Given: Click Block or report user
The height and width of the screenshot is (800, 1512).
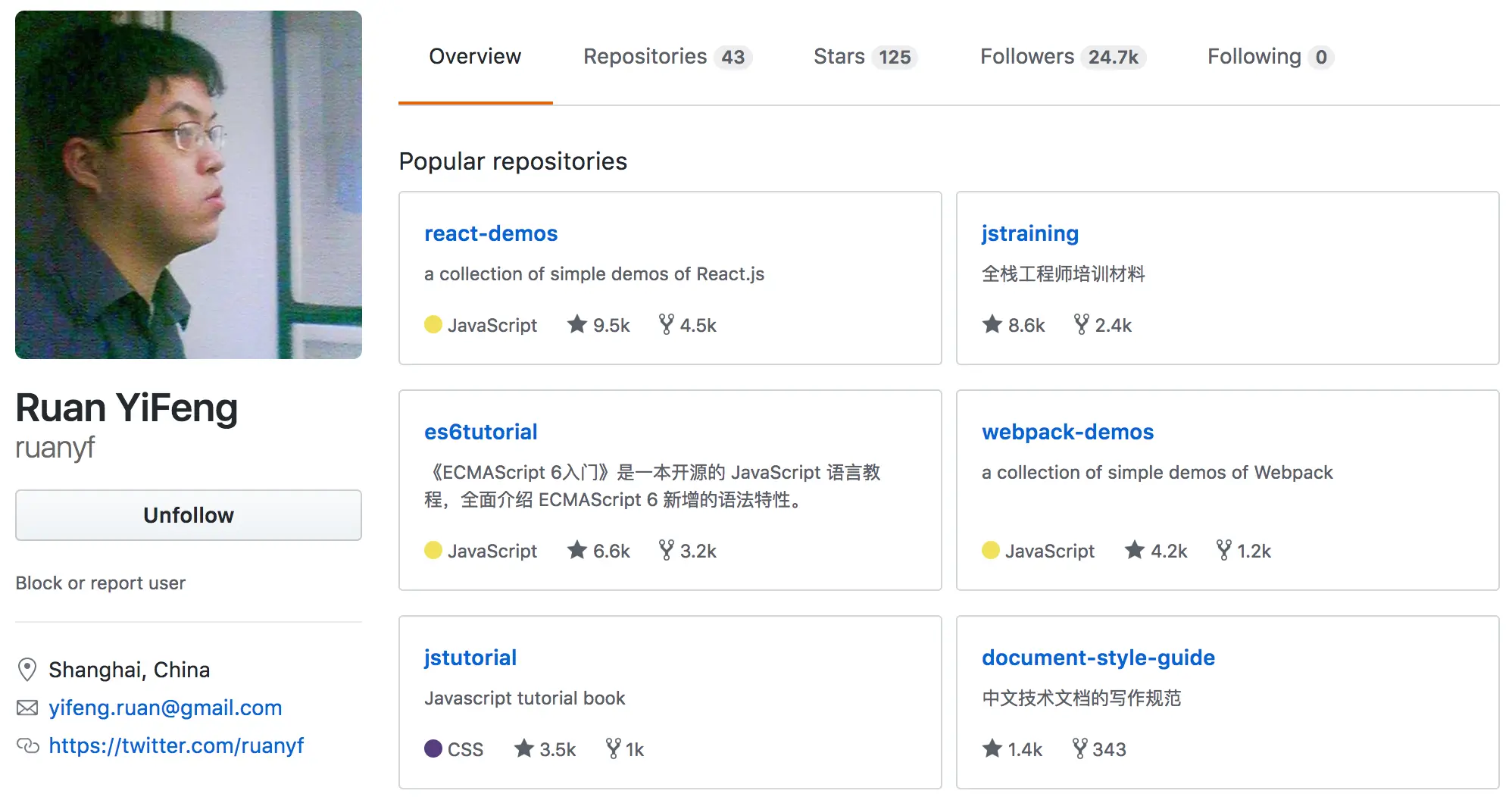Looking at the screenshot, I should 101,583.
